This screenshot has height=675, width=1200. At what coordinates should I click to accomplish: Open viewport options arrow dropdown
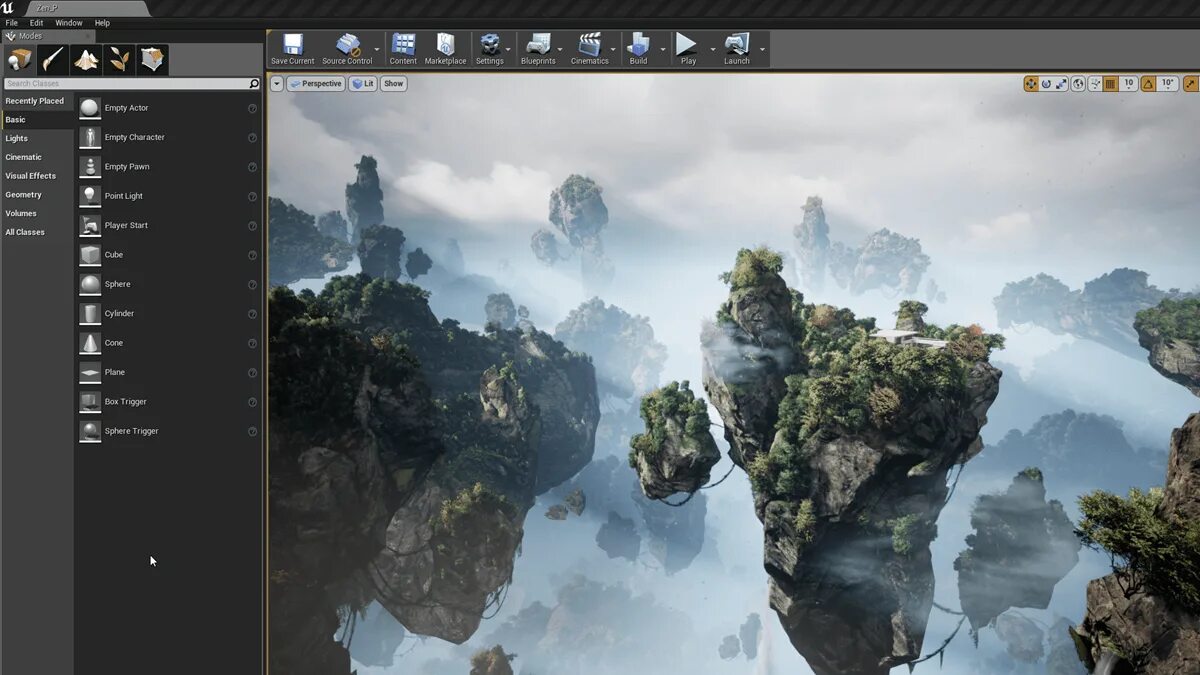point(277,84)
